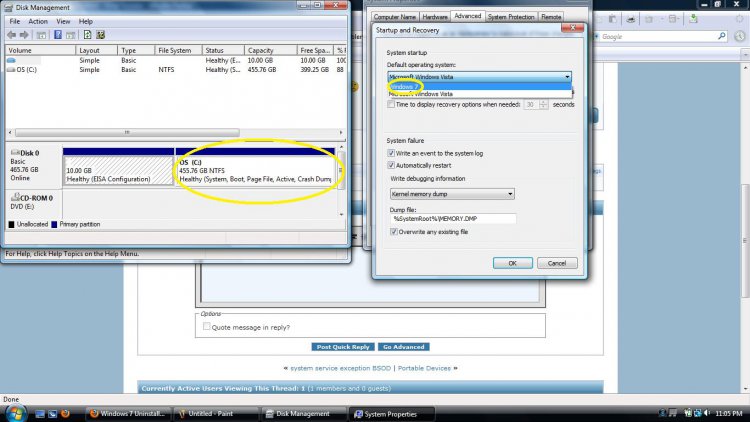Switch to the Hardware tab
Screen dimensions: 750x422
coord(435,17)
